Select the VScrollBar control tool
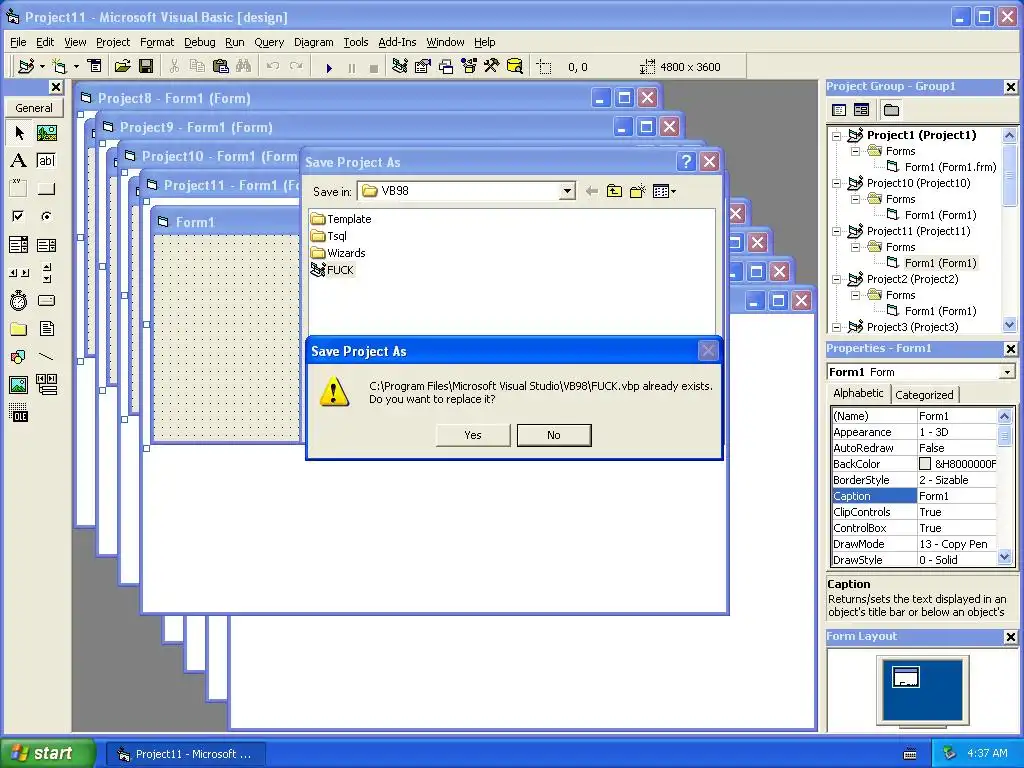1024x768 pixels. click(x=46, y=273)
